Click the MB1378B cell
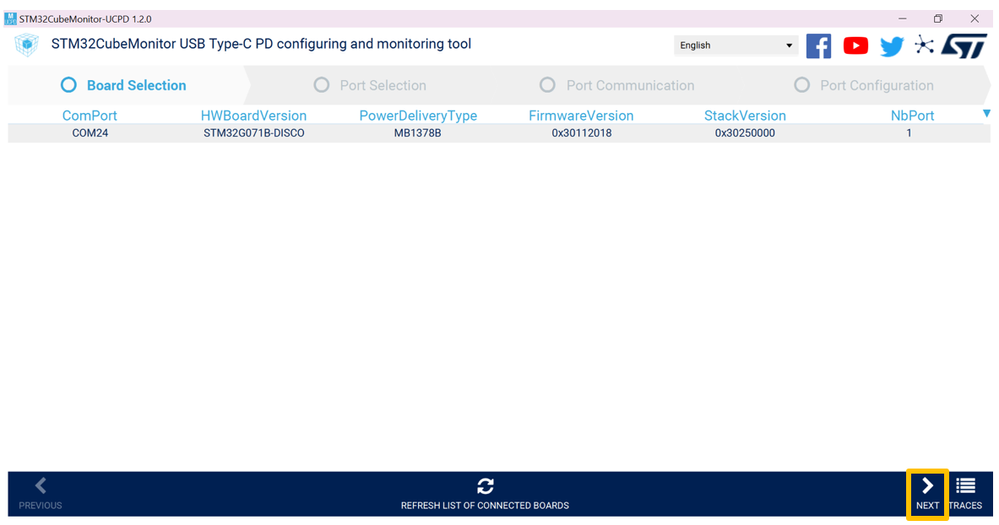This screenshot has height=525, width=999. [x=417, y=133]
